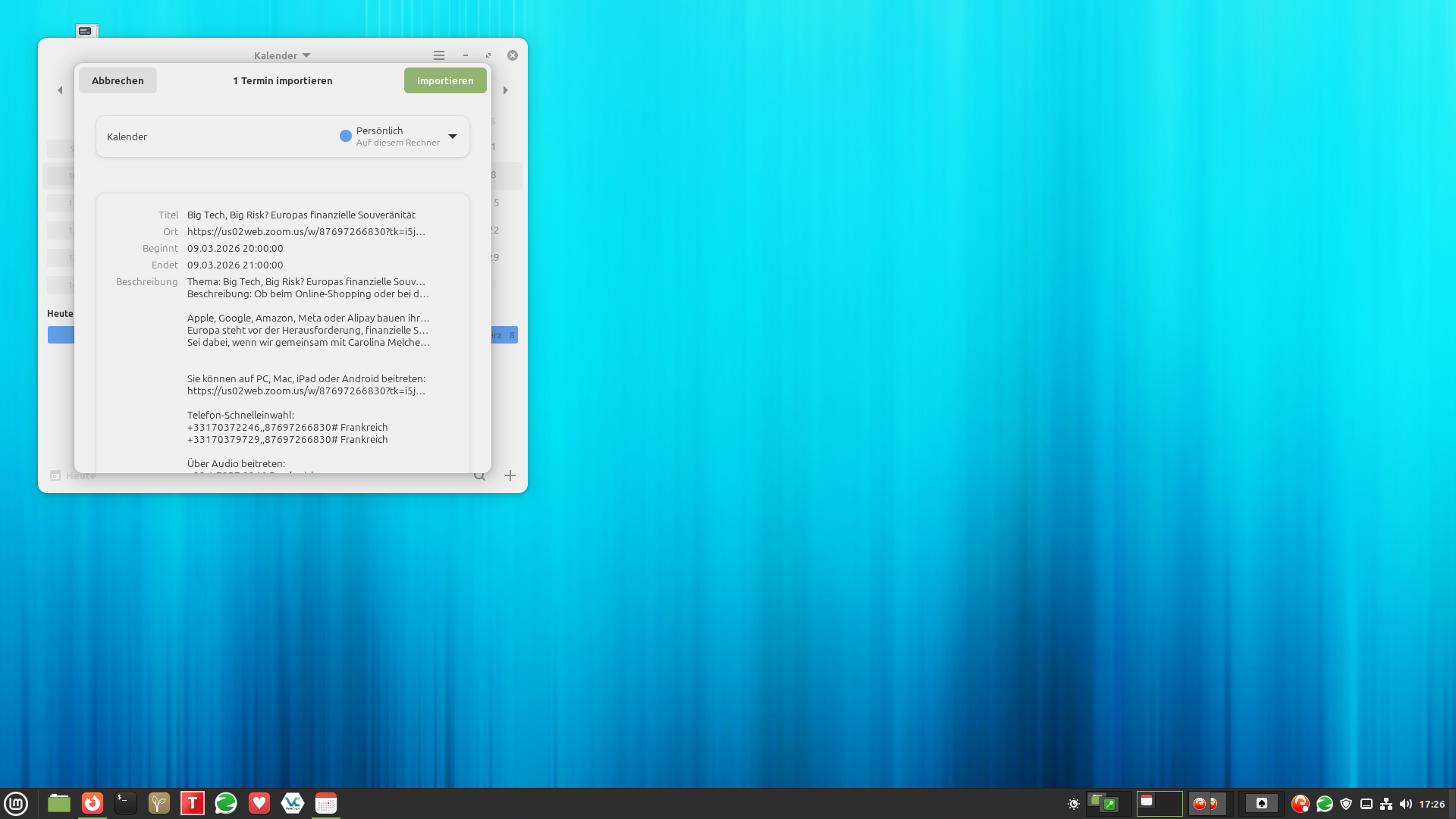Launch Firefox from the taskbar
1456x819 pixels.
(x=93, y=803)
